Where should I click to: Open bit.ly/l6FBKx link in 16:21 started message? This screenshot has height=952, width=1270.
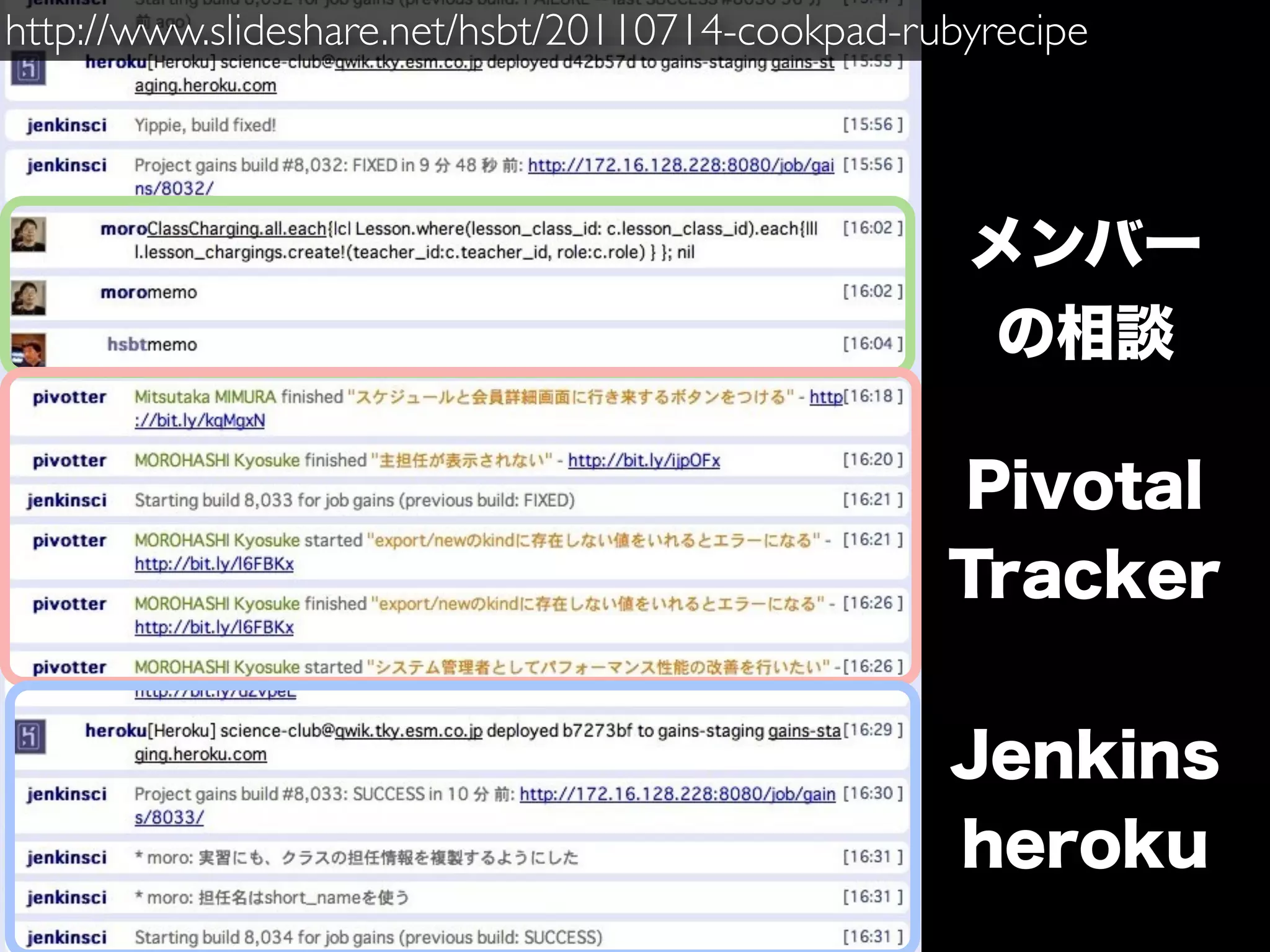click(214, 564)
